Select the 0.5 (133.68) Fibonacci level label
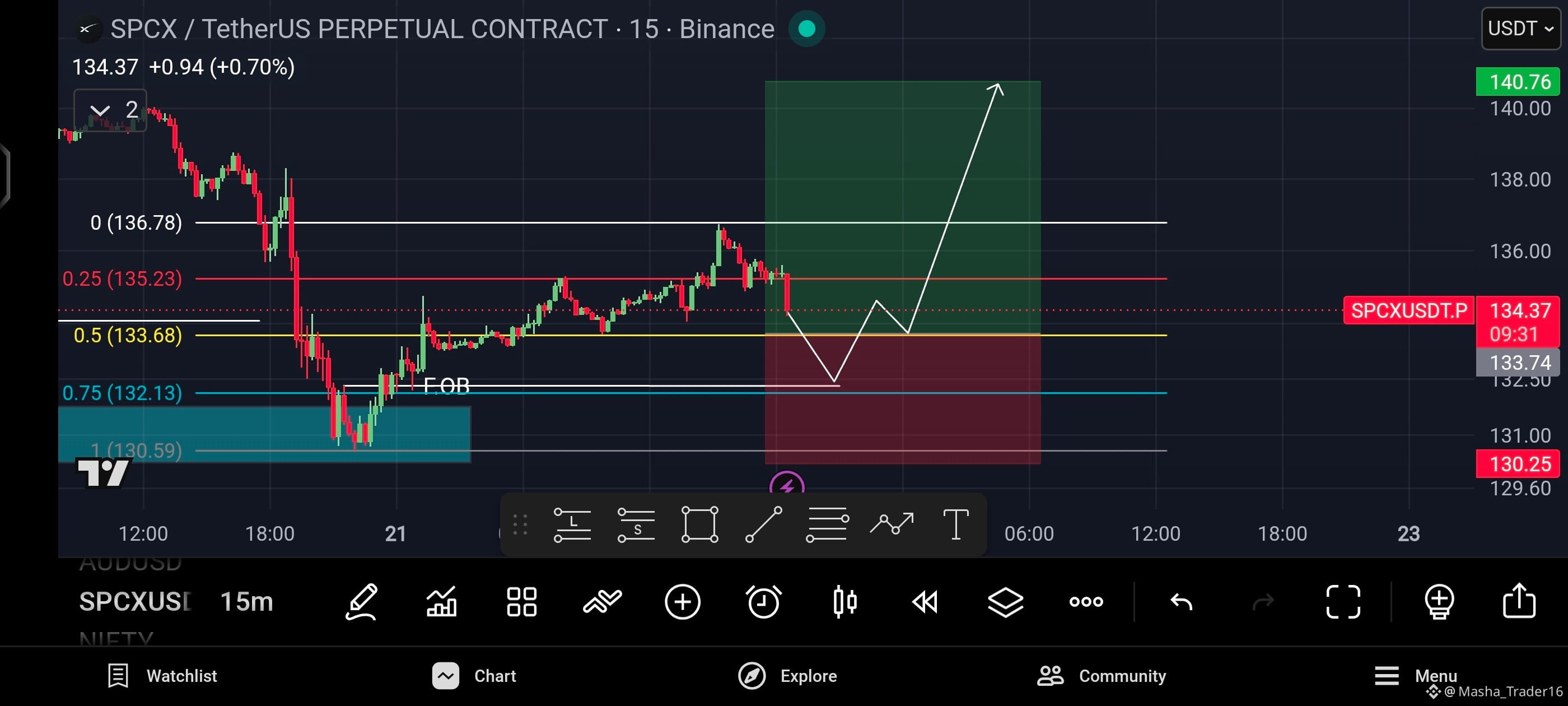The height and width of the screenshot is (706, 1568). click(128, 336)
